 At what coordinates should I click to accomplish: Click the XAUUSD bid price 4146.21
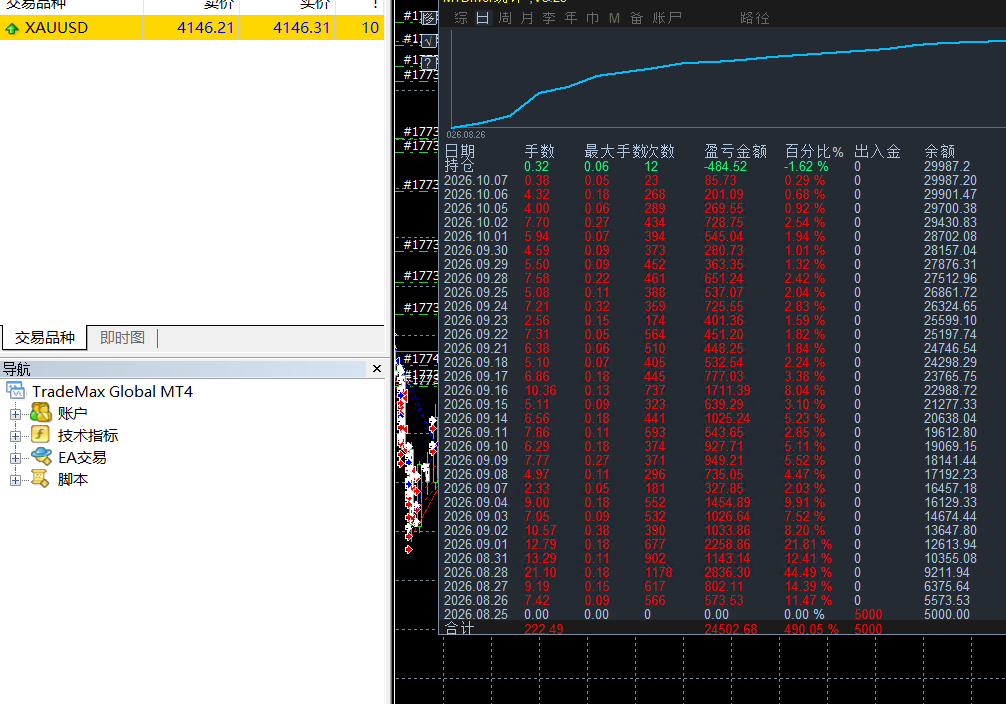pos(205,28)
